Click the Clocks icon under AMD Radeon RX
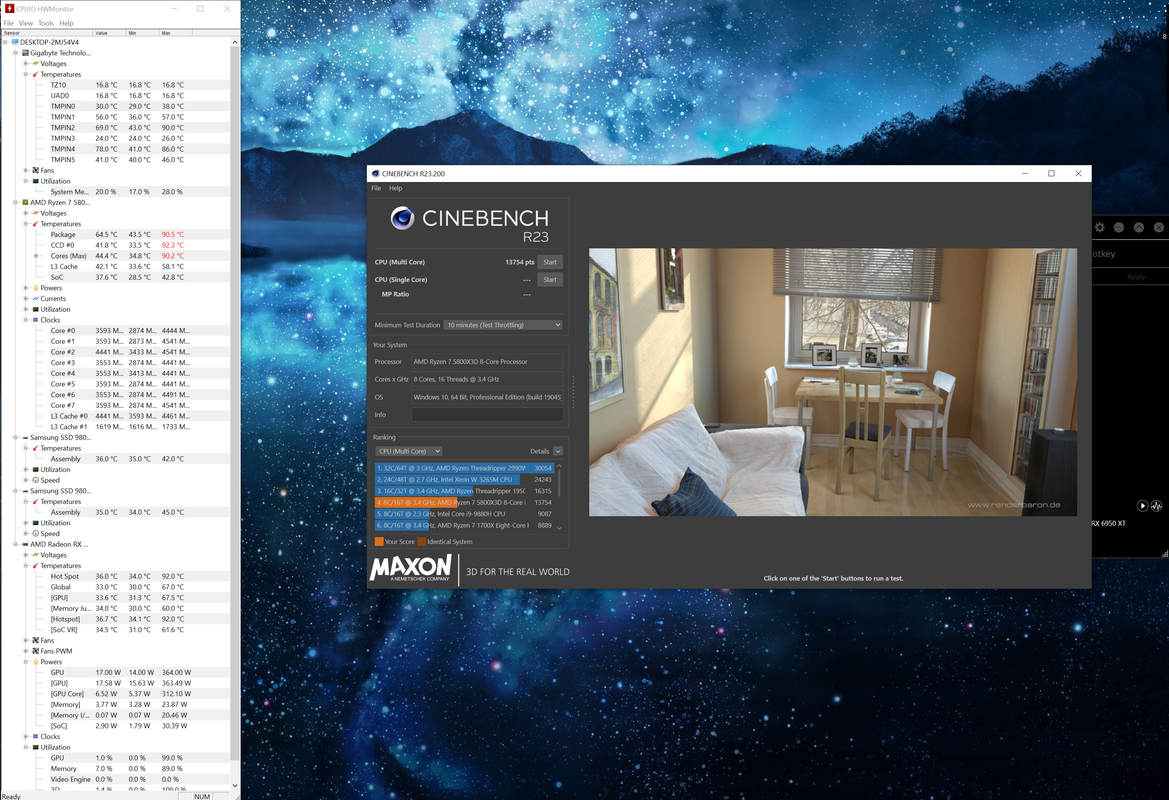The image size is (1169, 800). [35, 737]
